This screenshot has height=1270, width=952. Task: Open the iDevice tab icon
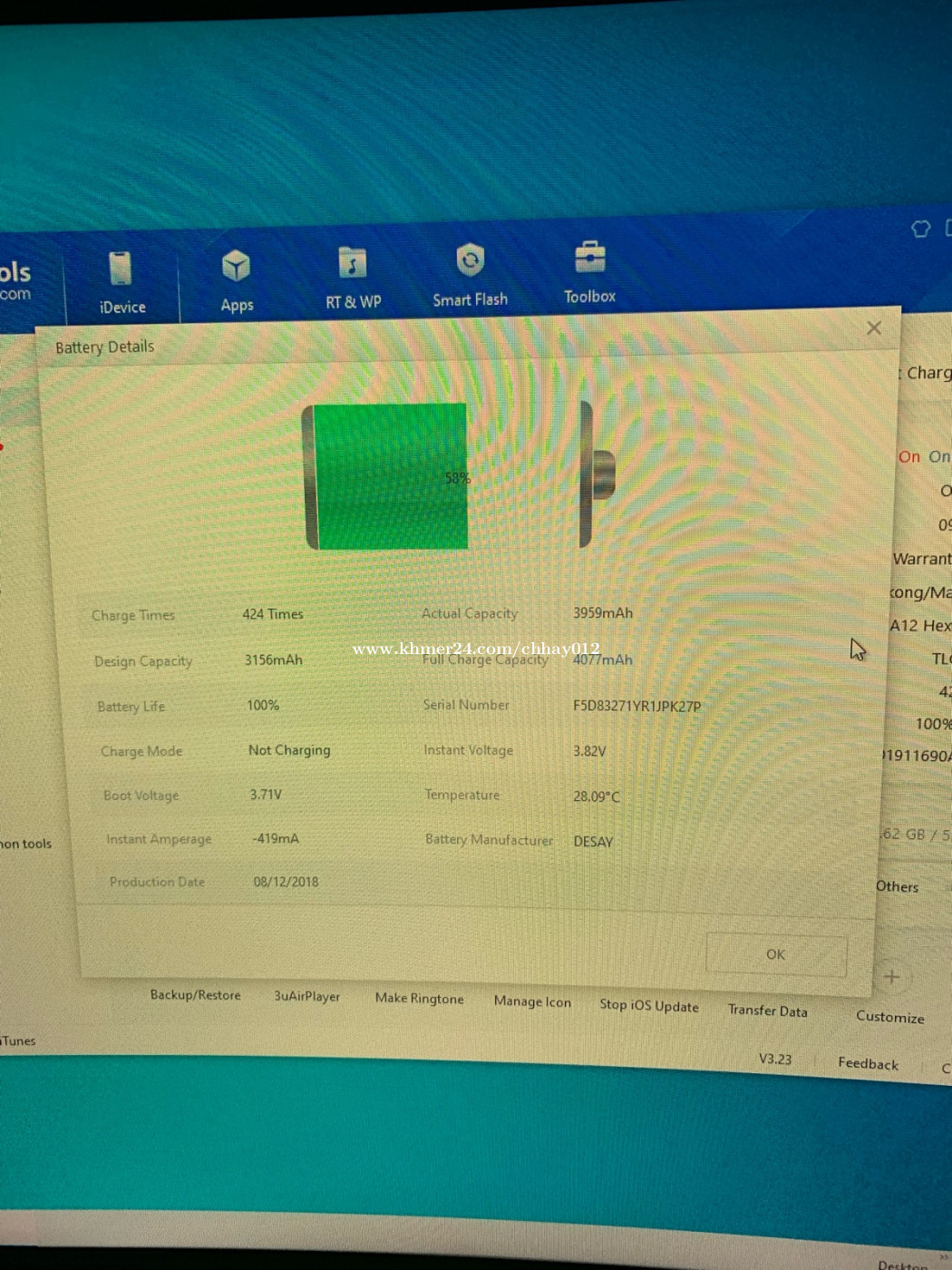point(121,269)
